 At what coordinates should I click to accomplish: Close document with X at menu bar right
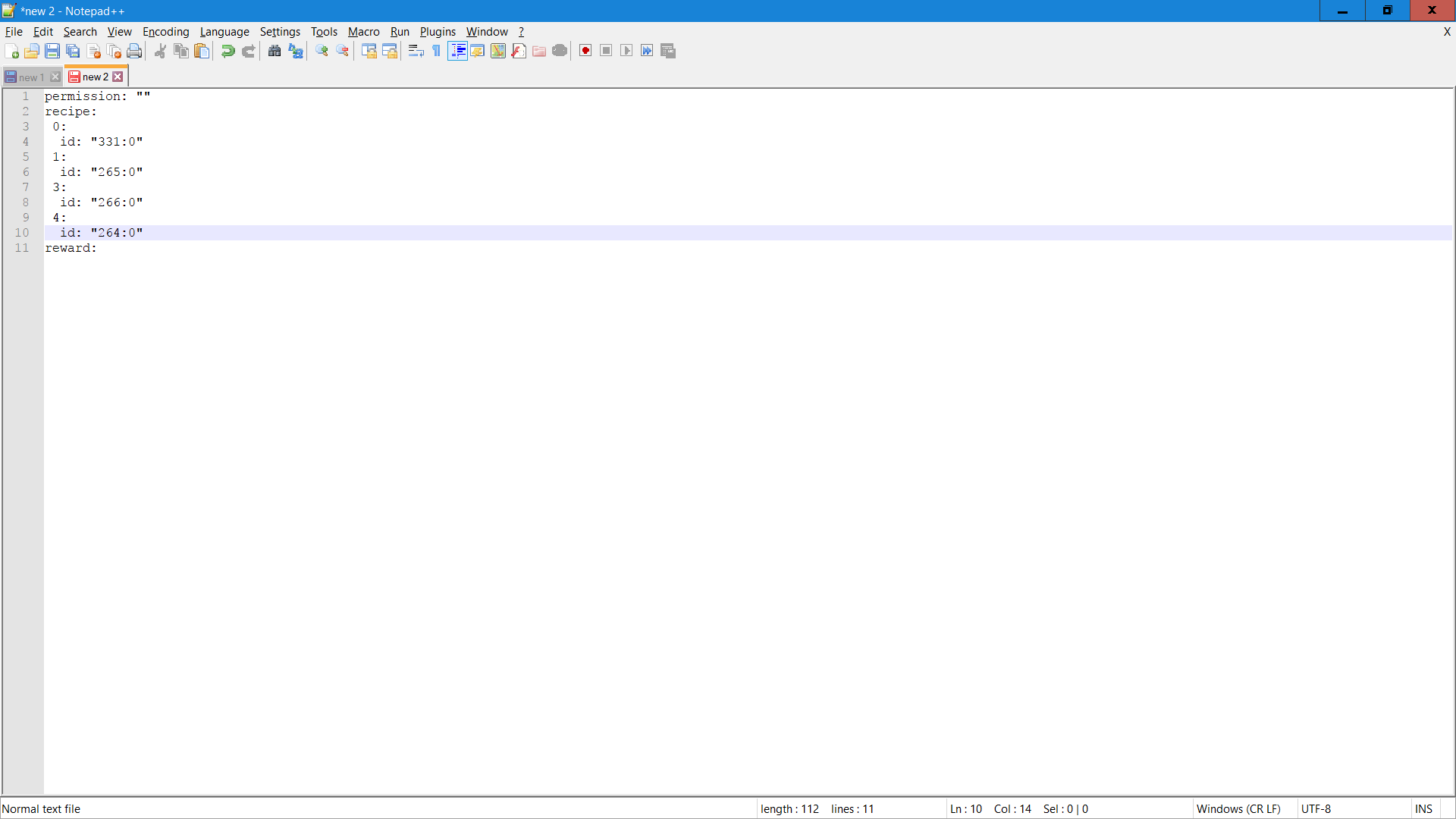pyautogui.click(x=1447, y=32)
